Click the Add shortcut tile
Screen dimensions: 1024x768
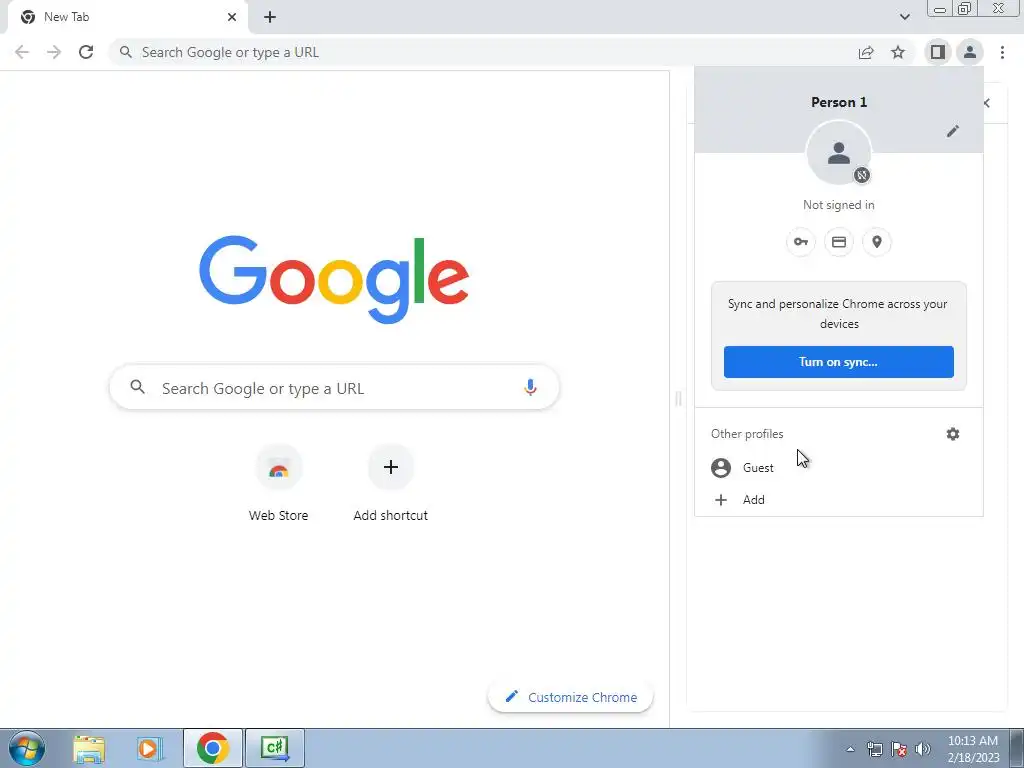(391, 483)
